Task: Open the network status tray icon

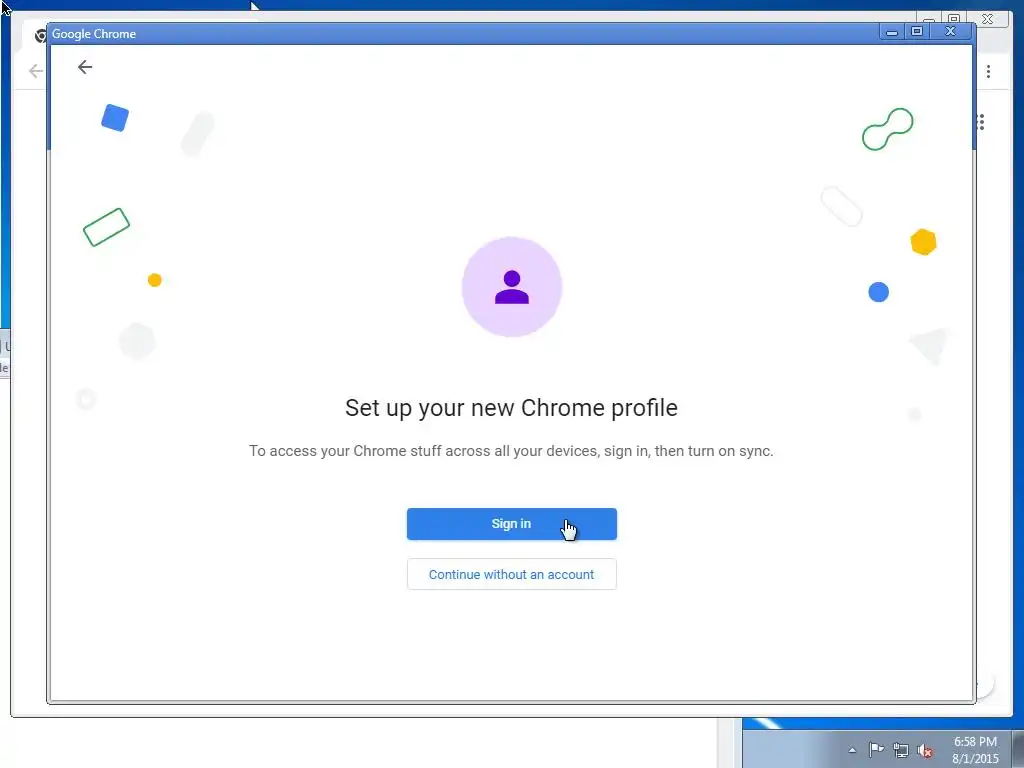Action: pos(901,750)
